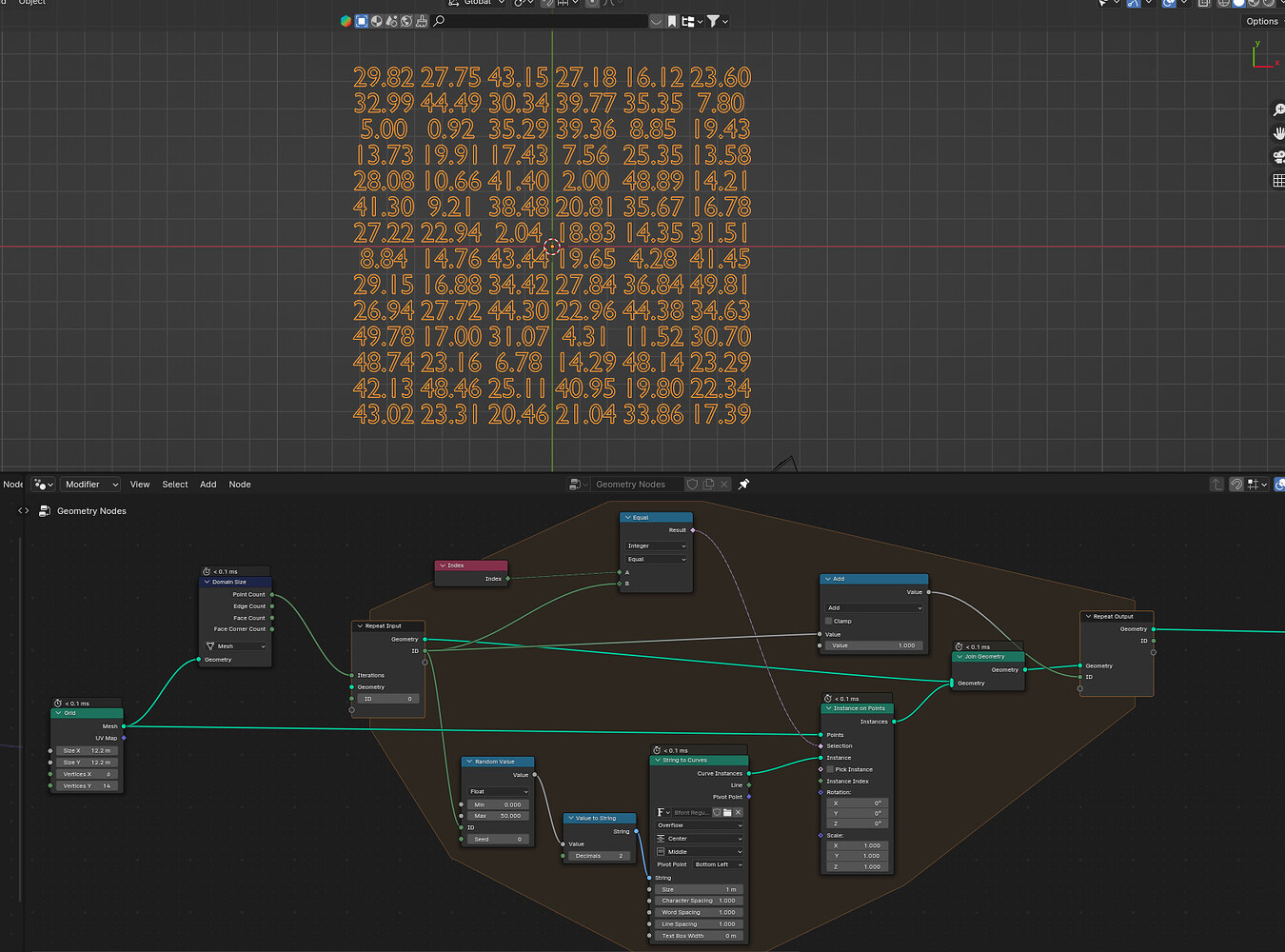The height and width of the screenshot is (952, 1285).
Task: Open Float data type dropdown in Random Value
Action: 497,791
